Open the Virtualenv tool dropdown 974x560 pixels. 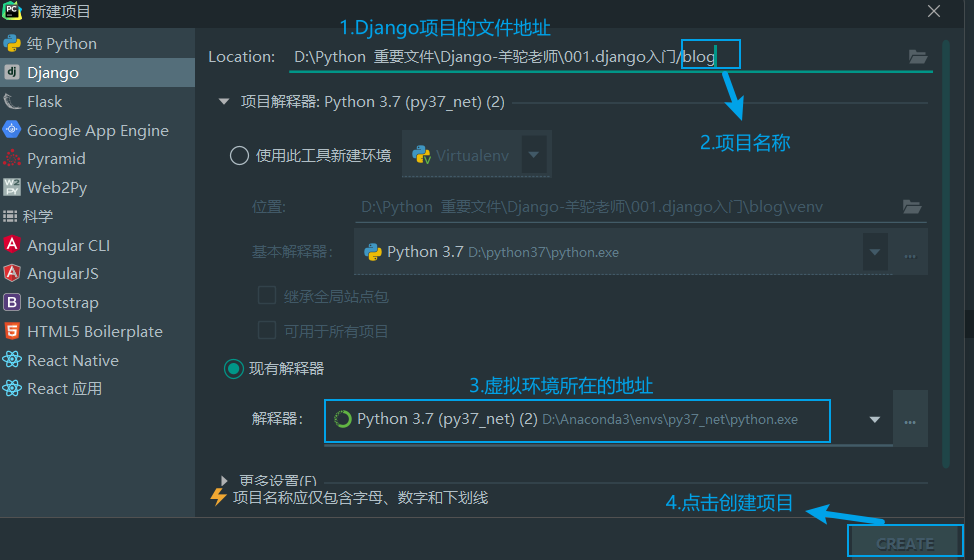point(534,155)
